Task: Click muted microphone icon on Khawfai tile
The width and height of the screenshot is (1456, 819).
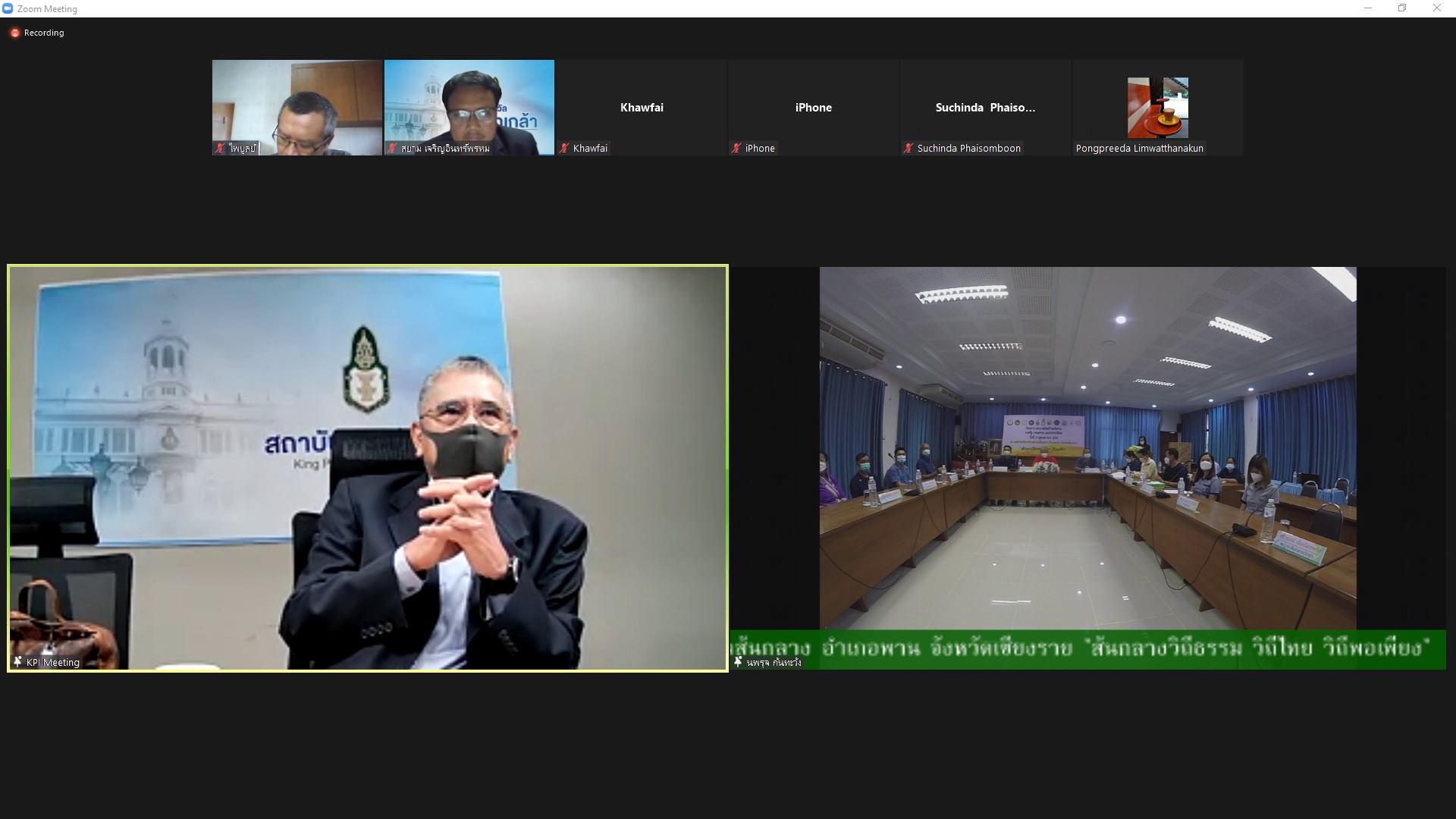Action: (x=564, y=148)
